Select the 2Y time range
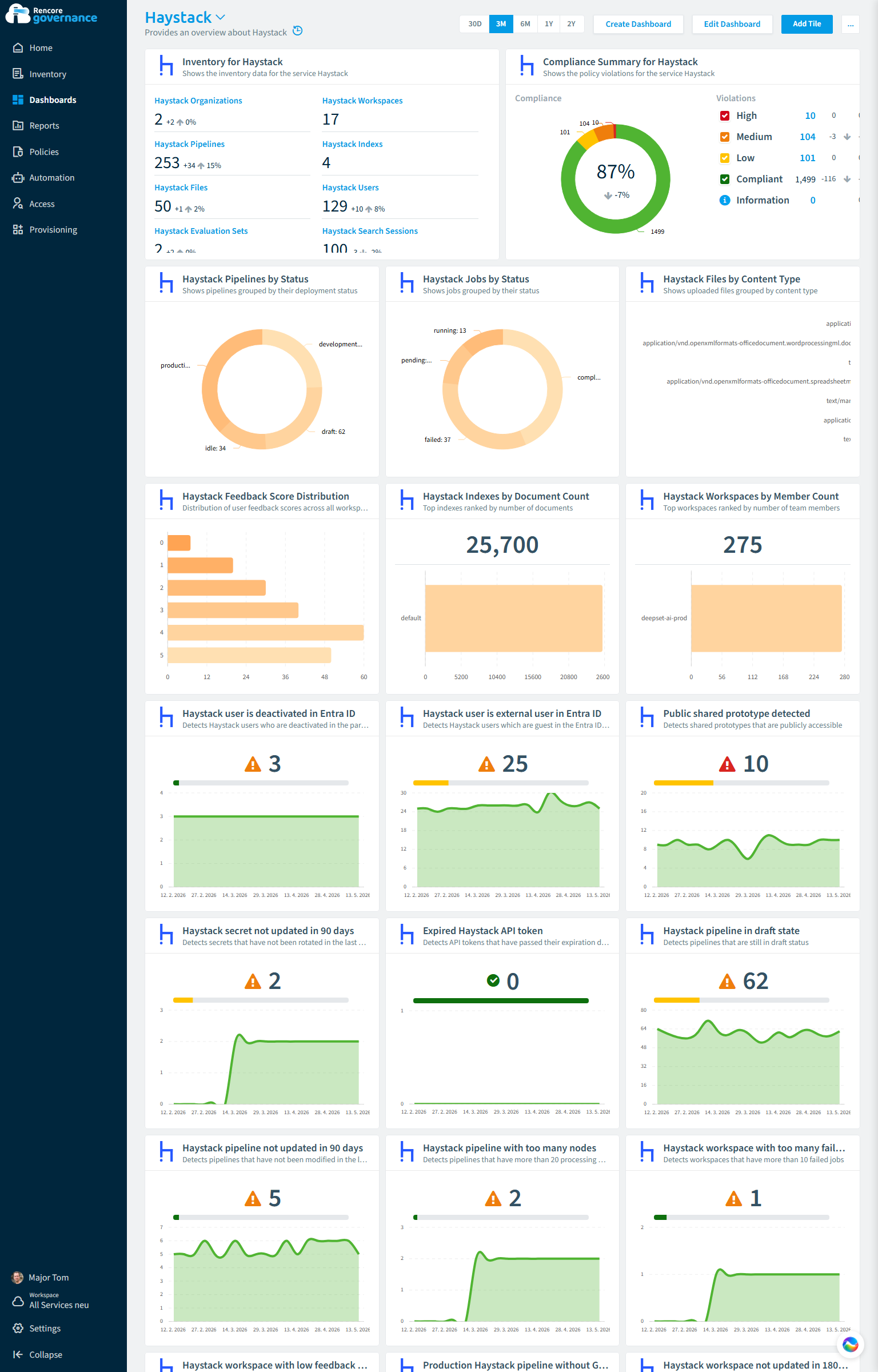Image resolution: width=878 pixels, height=1372 pixels. click(x=571, y=24)
